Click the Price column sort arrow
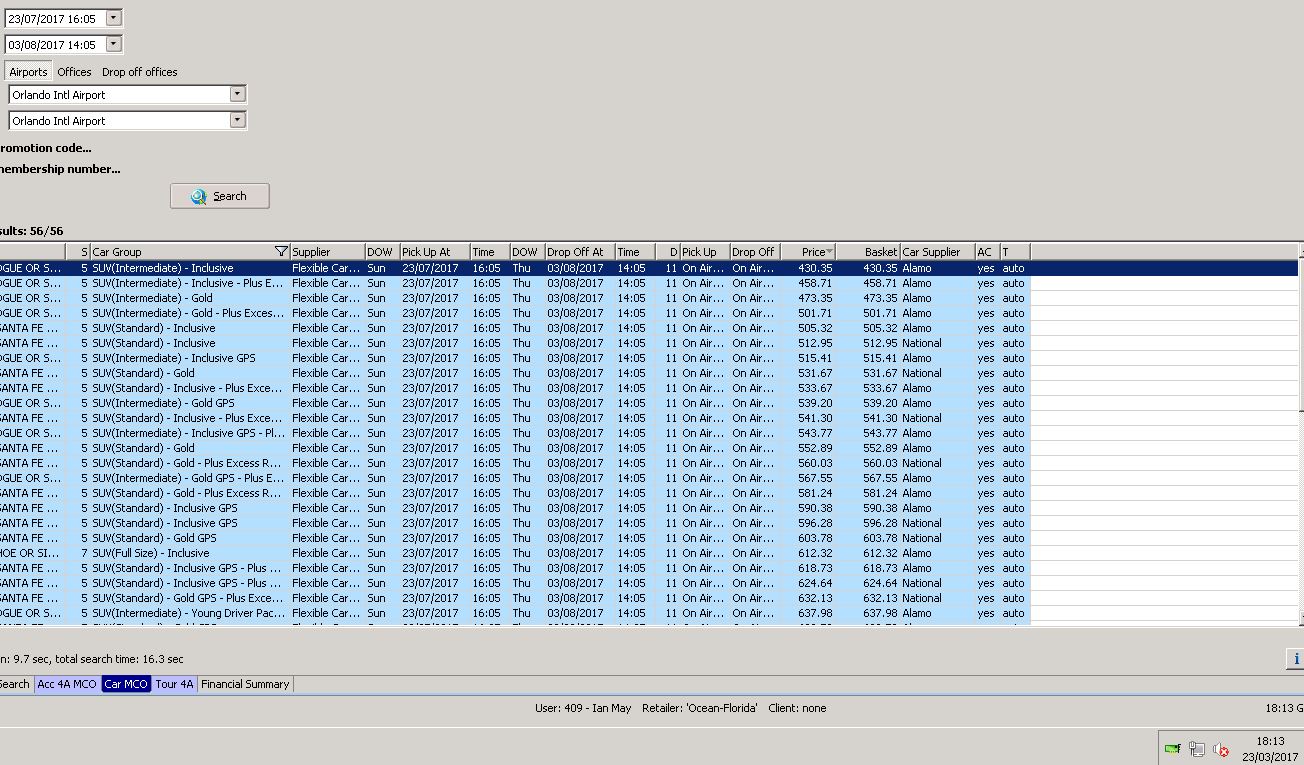Image resolution: width=1304 pixels, height=765 pixels. click(829, 252)
